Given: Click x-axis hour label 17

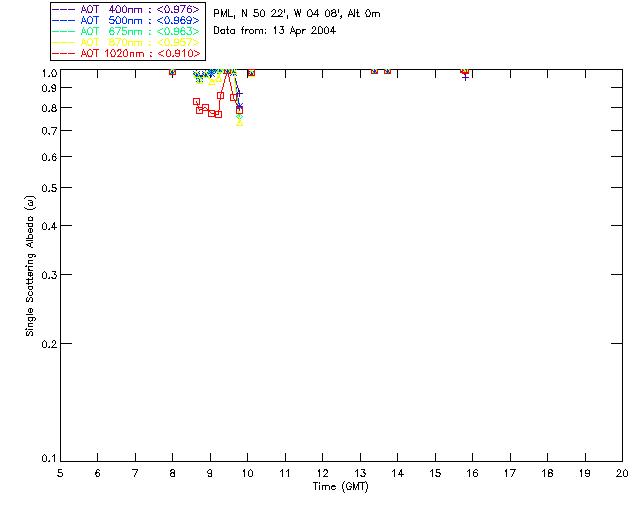Looking at the screenshot, I should click(510, 473).
